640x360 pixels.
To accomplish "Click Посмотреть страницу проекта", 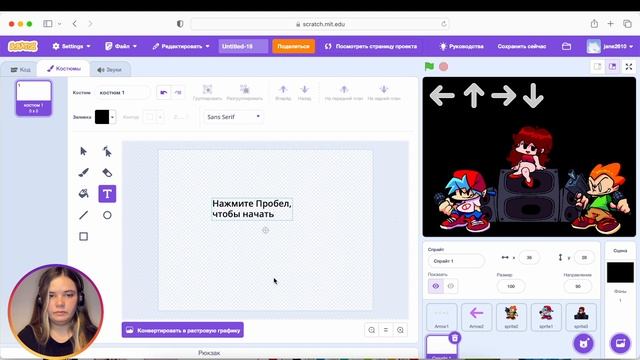I will pos(371,46).
